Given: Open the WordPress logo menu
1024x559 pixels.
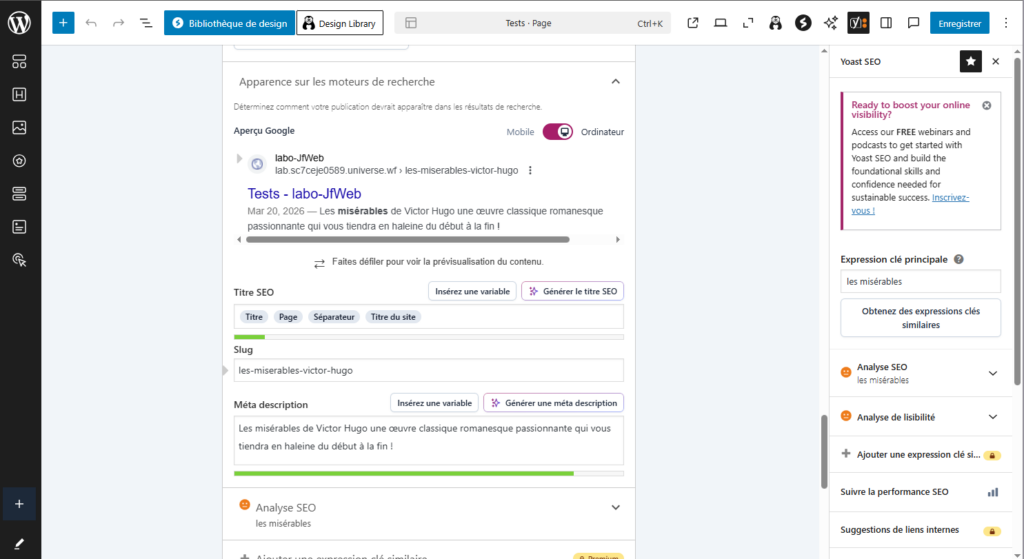Looking at the screenshot, I should coord(20,23).
